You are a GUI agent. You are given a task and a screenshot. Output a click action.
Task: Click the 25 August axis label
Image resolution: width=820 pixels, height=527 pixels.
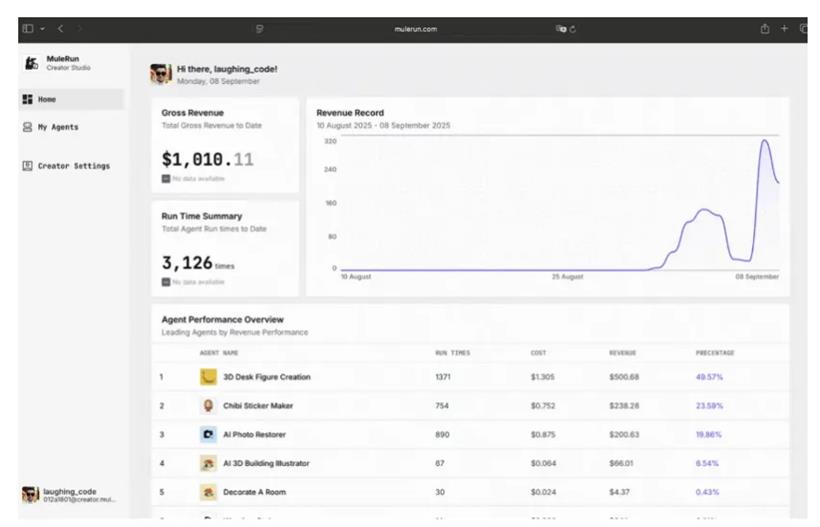tap(567, 277)
